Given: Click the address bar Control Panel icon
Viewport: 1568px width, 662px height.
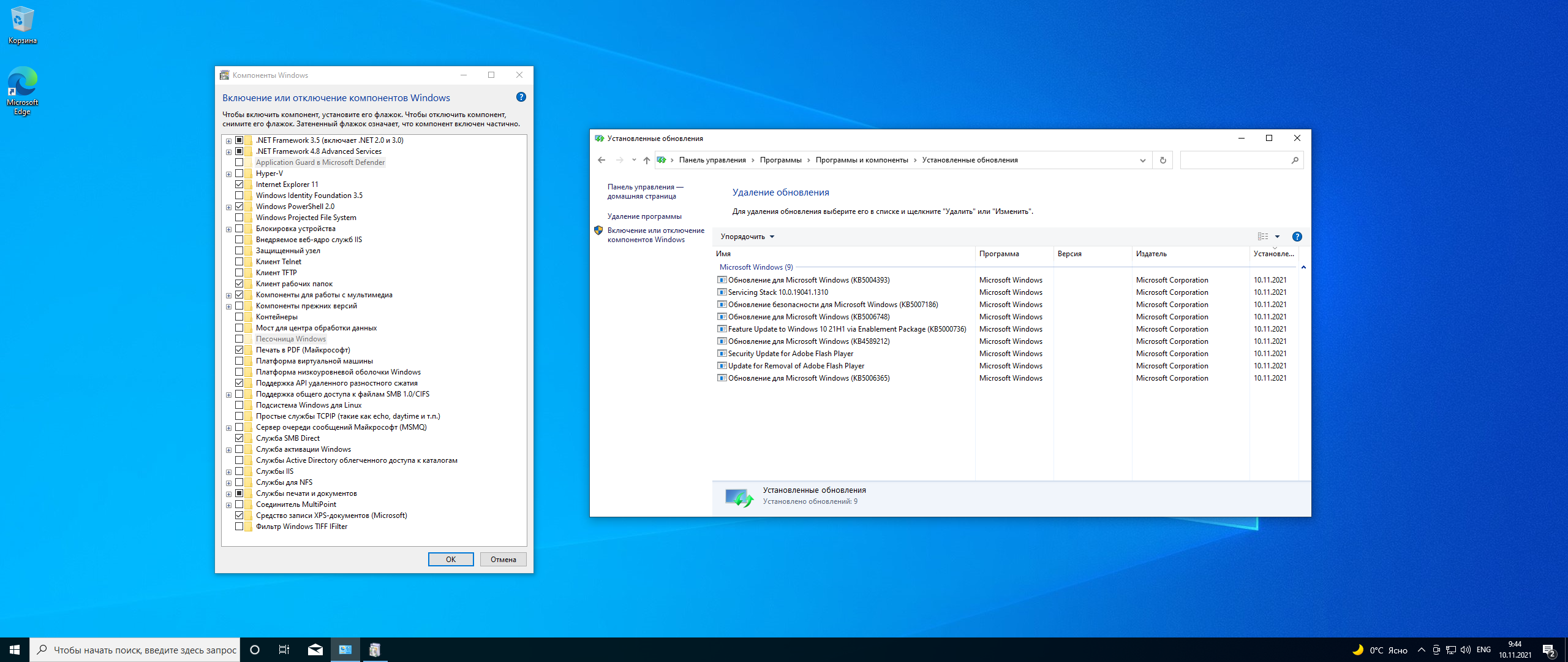Looking at the screenshot, I should [x=661, y=160].
